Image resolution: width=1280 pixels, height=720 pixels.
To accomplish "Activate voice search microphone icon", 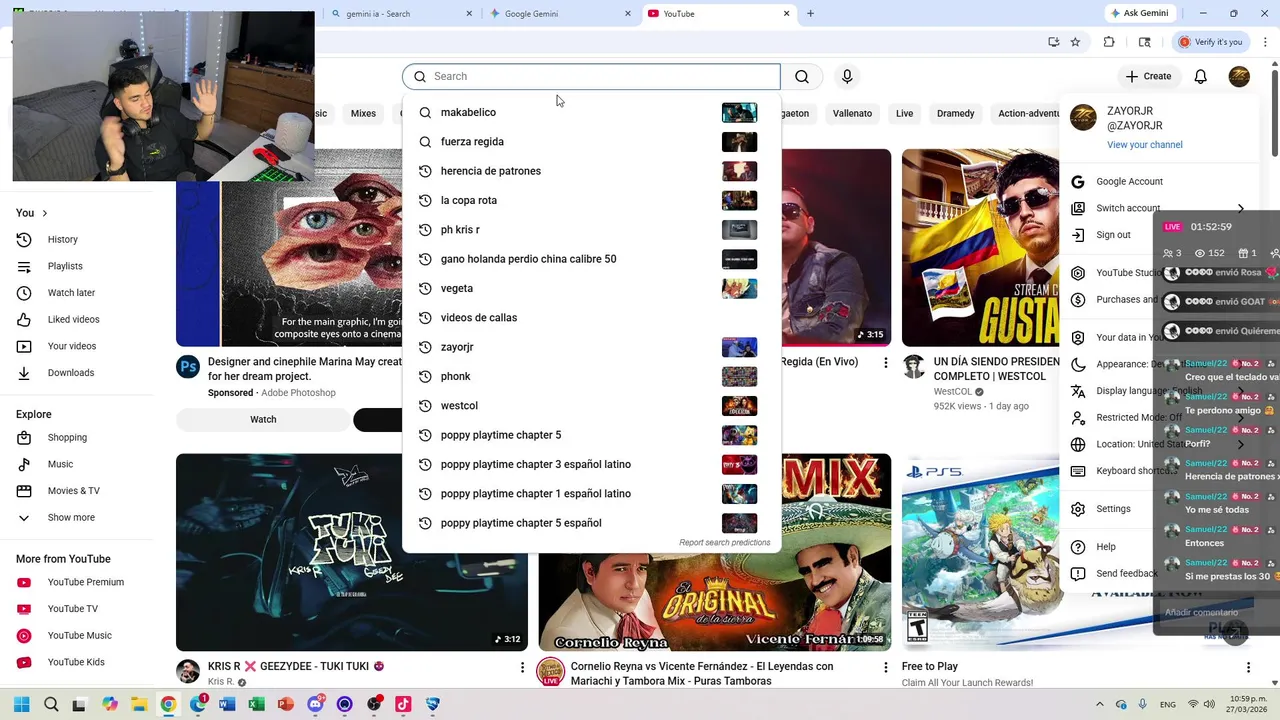I will (847, 77).
